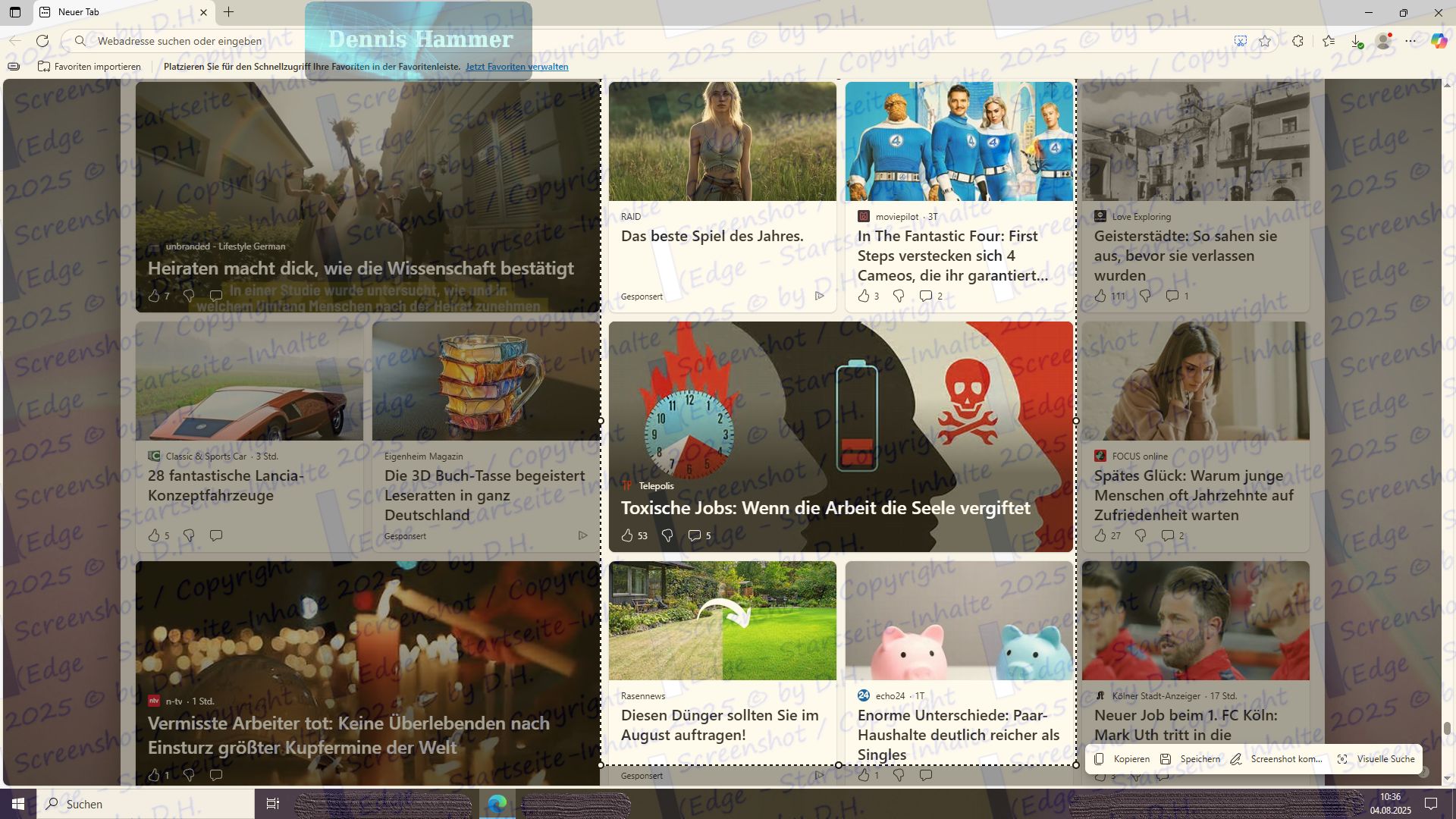Dislike the Fantastic Four article

(x=899, y=296)
